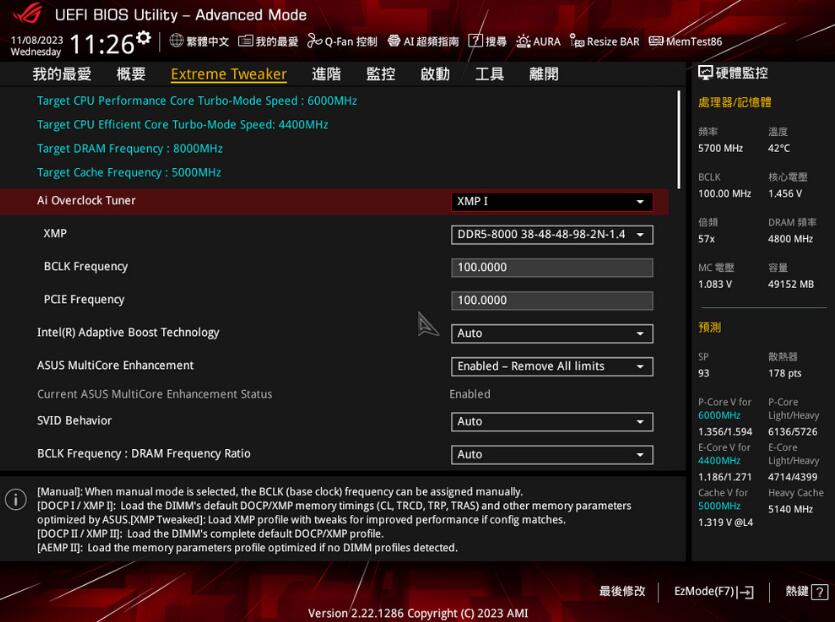Viewport: 835px width, 622px height.
Task: Switch to EzMode with the EzMode(F7) button
Action: (712, 591)
